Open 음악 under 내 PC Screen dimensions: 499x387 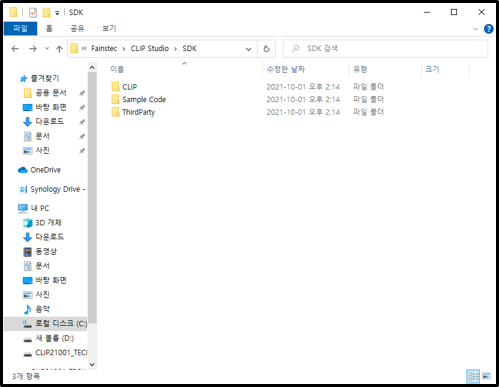pos(42,309)
